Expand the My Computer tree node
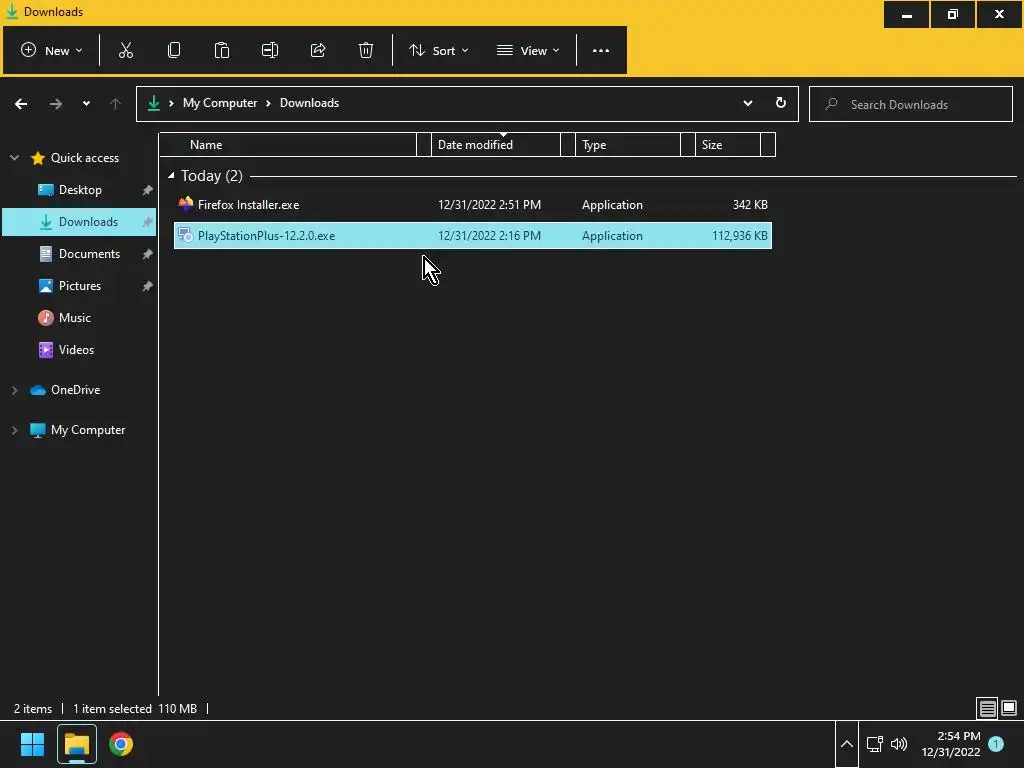This screenshot has height=768, width=1024. click(14, 430)
